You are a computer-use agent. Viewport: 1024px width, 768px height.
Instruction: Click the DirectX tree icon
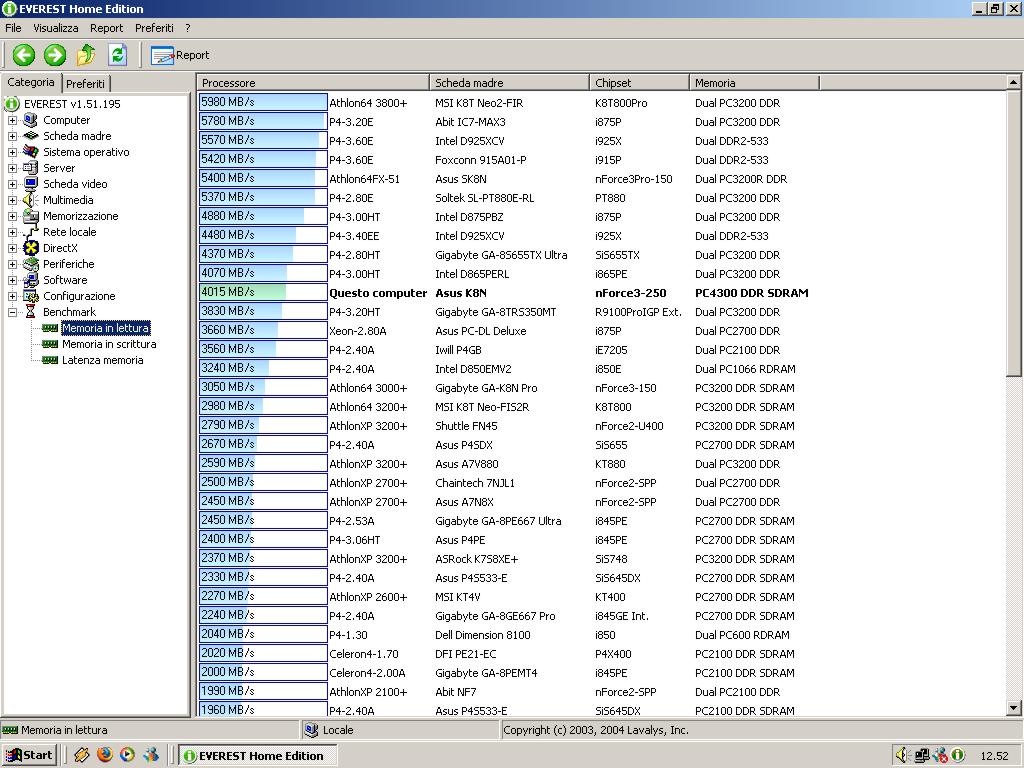point(31,248)
